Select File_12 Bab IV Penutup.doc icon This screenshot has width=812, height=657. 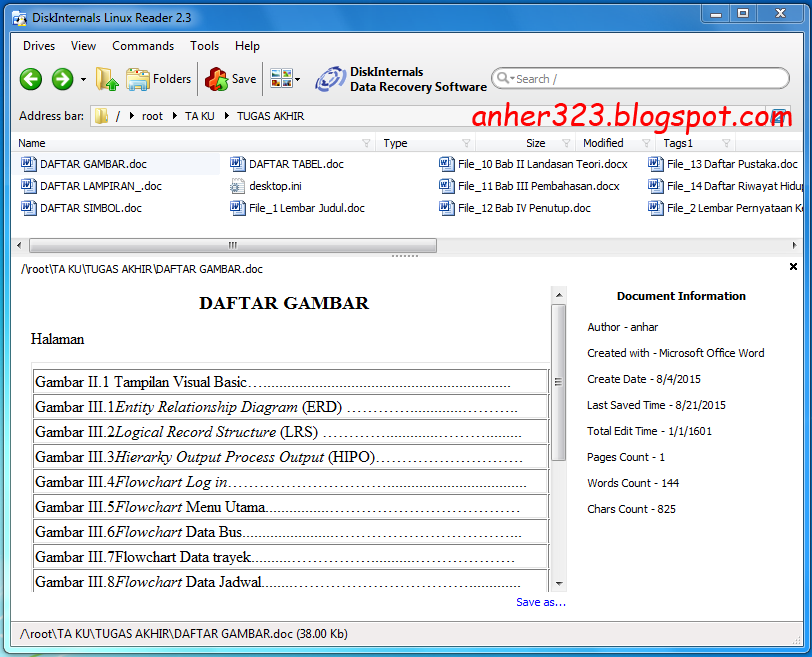pyautogui.click(x=446, y=208)
